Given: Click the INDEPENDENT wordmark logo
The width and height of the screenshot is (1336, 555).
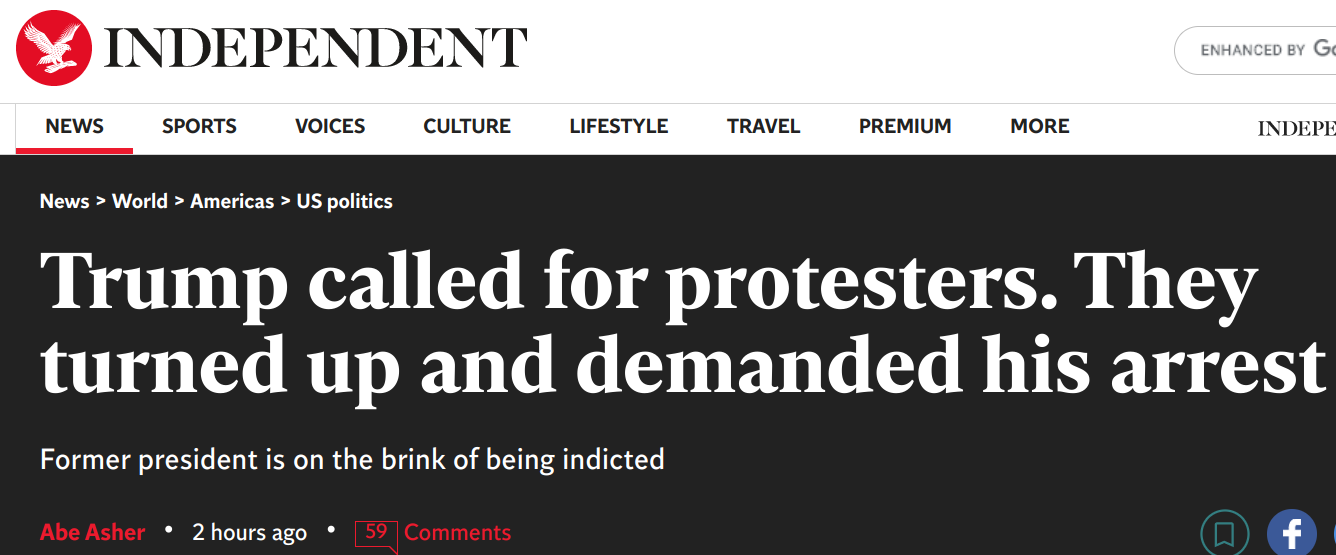Looking at the screenshot, I should (x=315, y=49).
